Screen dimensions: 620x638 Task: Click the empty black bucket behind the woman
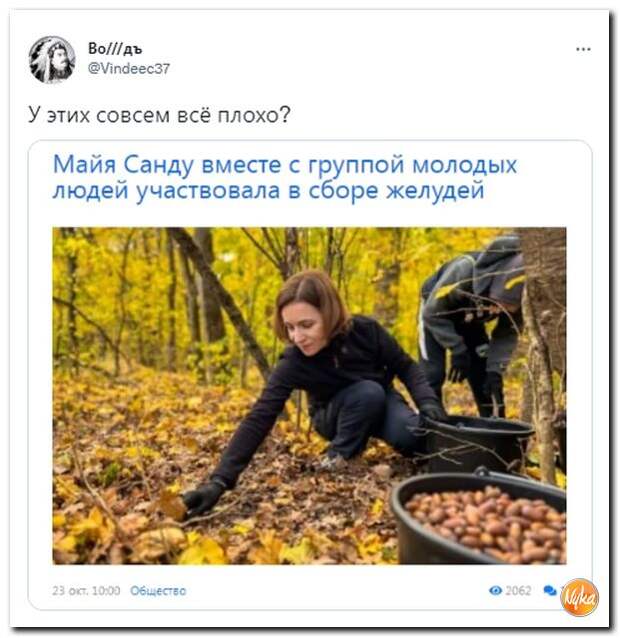coord(477,444)
